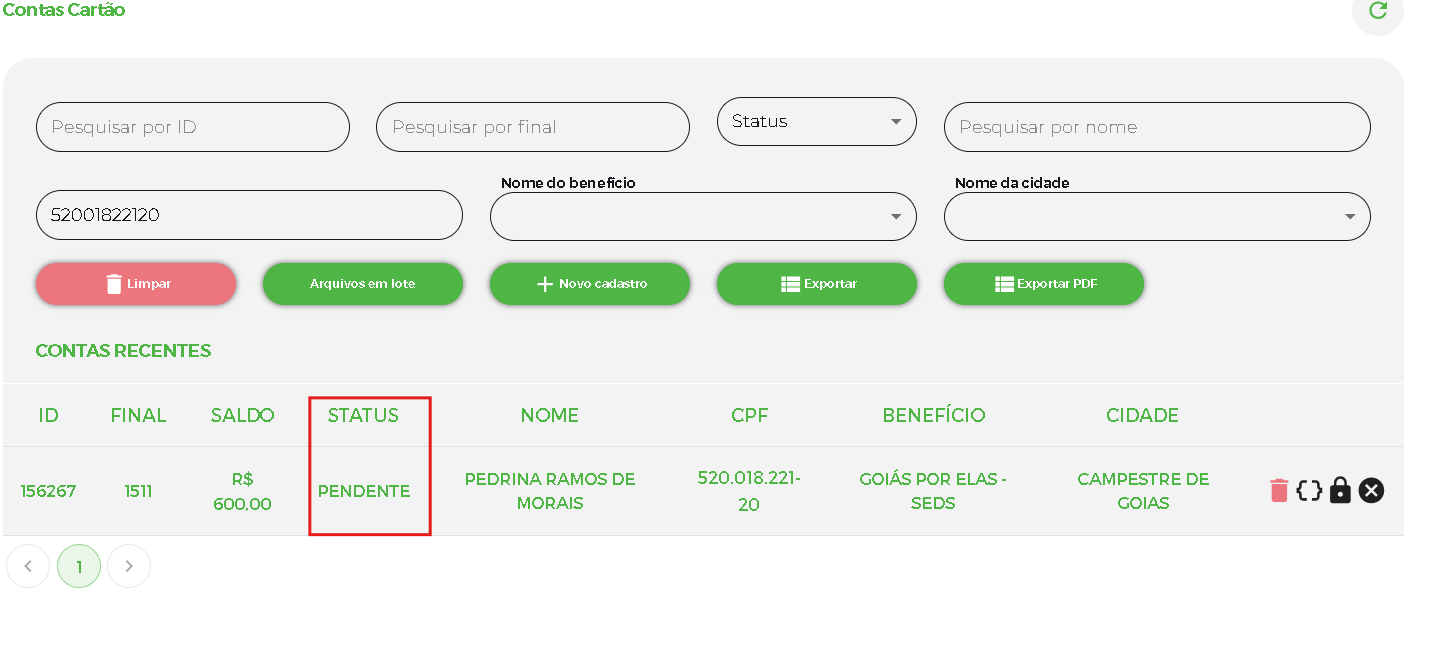Go to the previous page arrow
This screenshot has height=665, width=1439.
tap(28, 566)
